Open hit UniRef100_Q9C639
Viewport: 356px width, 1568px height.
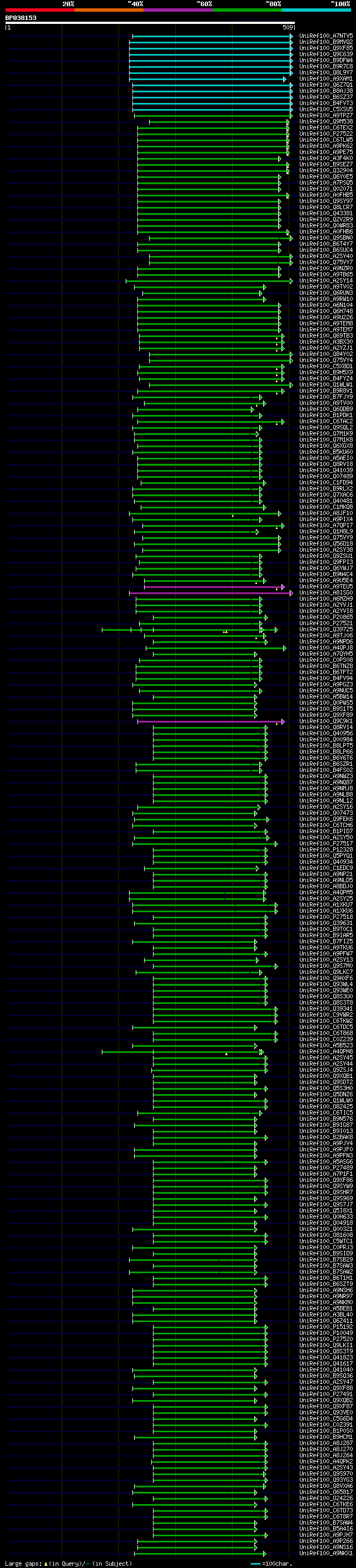click(x=325, y=54)
